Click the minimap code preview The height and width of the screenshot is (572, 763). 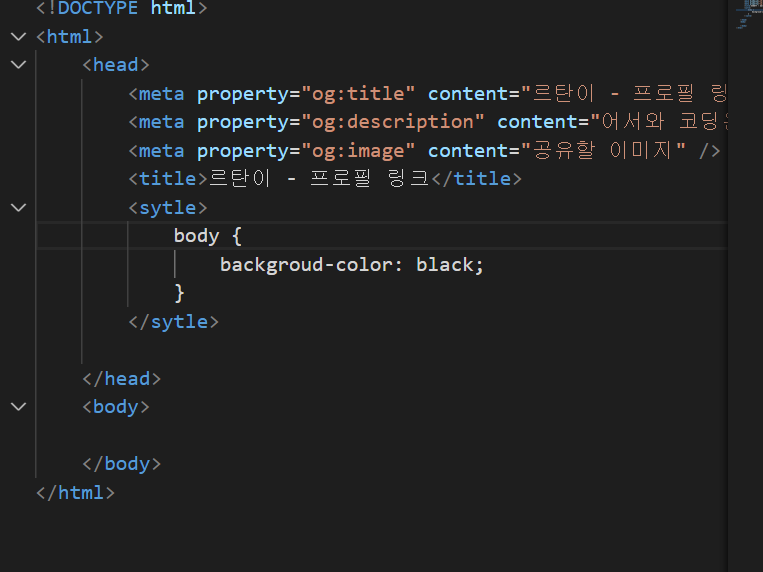coord(748,15)
